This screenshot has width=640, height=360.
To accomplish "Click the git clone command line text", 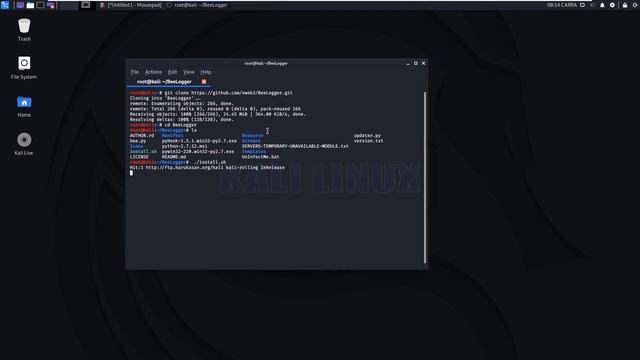I will point(211,93).
